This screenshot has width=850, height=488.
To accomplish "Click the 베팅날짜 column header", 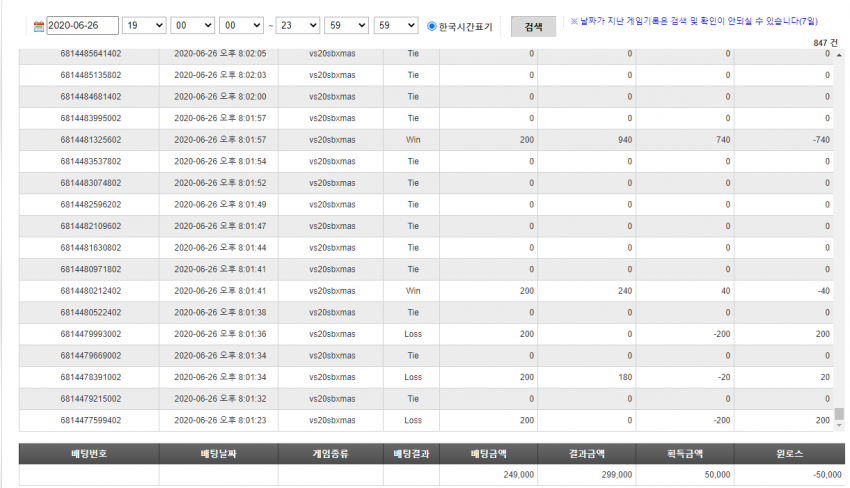I will [x=218, y=454].
